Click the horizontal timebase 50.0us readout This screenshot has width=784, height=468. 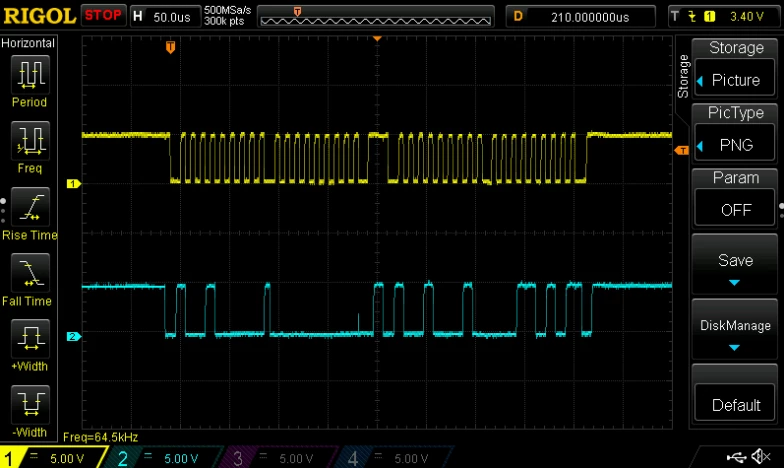172,18
